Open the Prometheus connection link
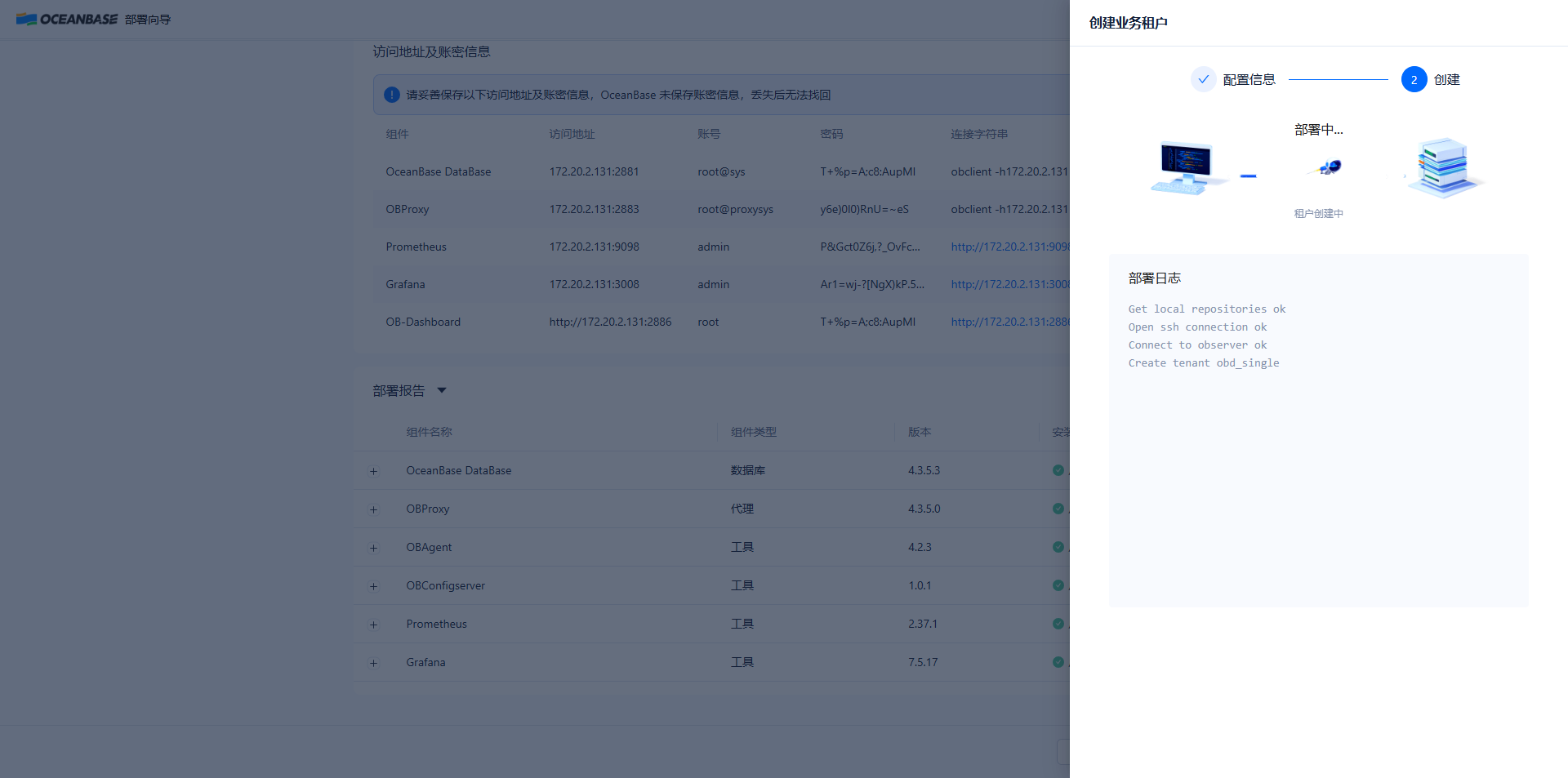Screen dimensions: 1568x778 click(1010, 247)
